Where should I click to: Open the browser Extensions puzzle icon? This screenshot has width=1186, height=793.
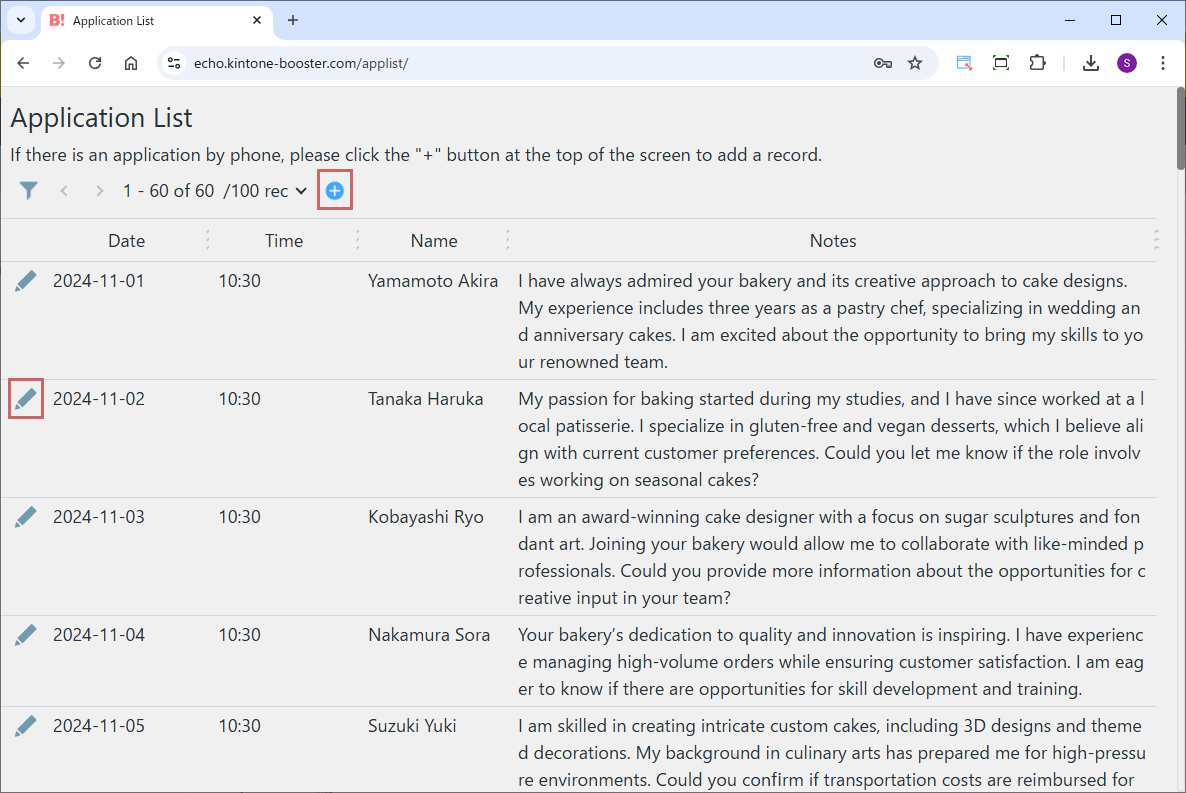pos(1037,63)
